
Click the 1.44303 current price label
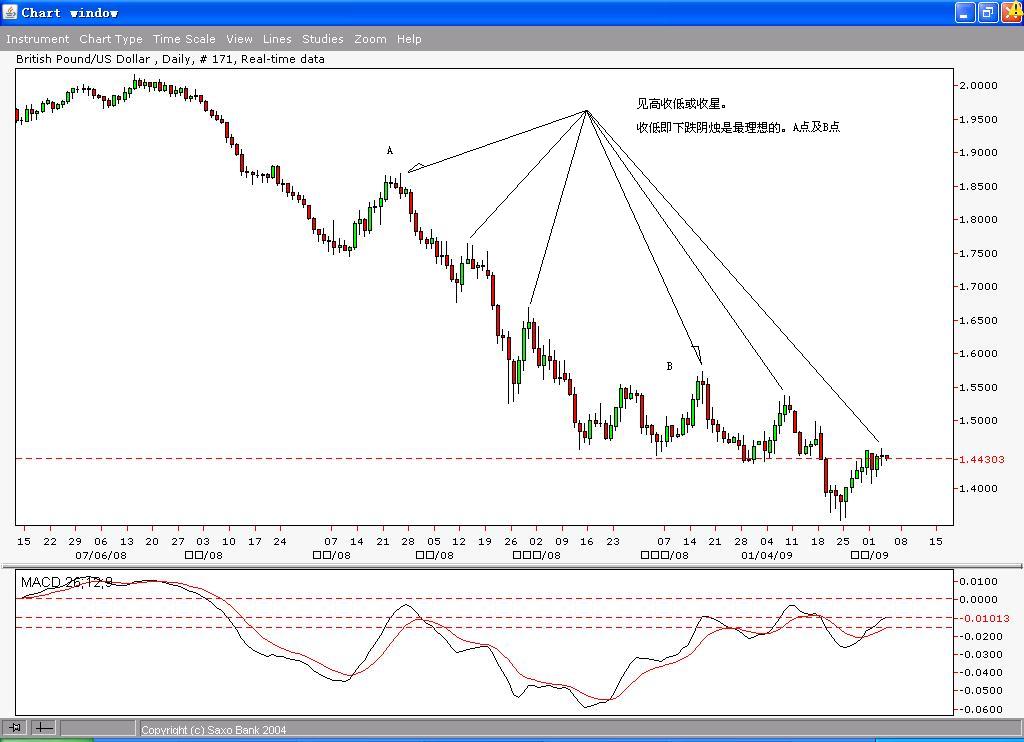[x=982, y=460]
